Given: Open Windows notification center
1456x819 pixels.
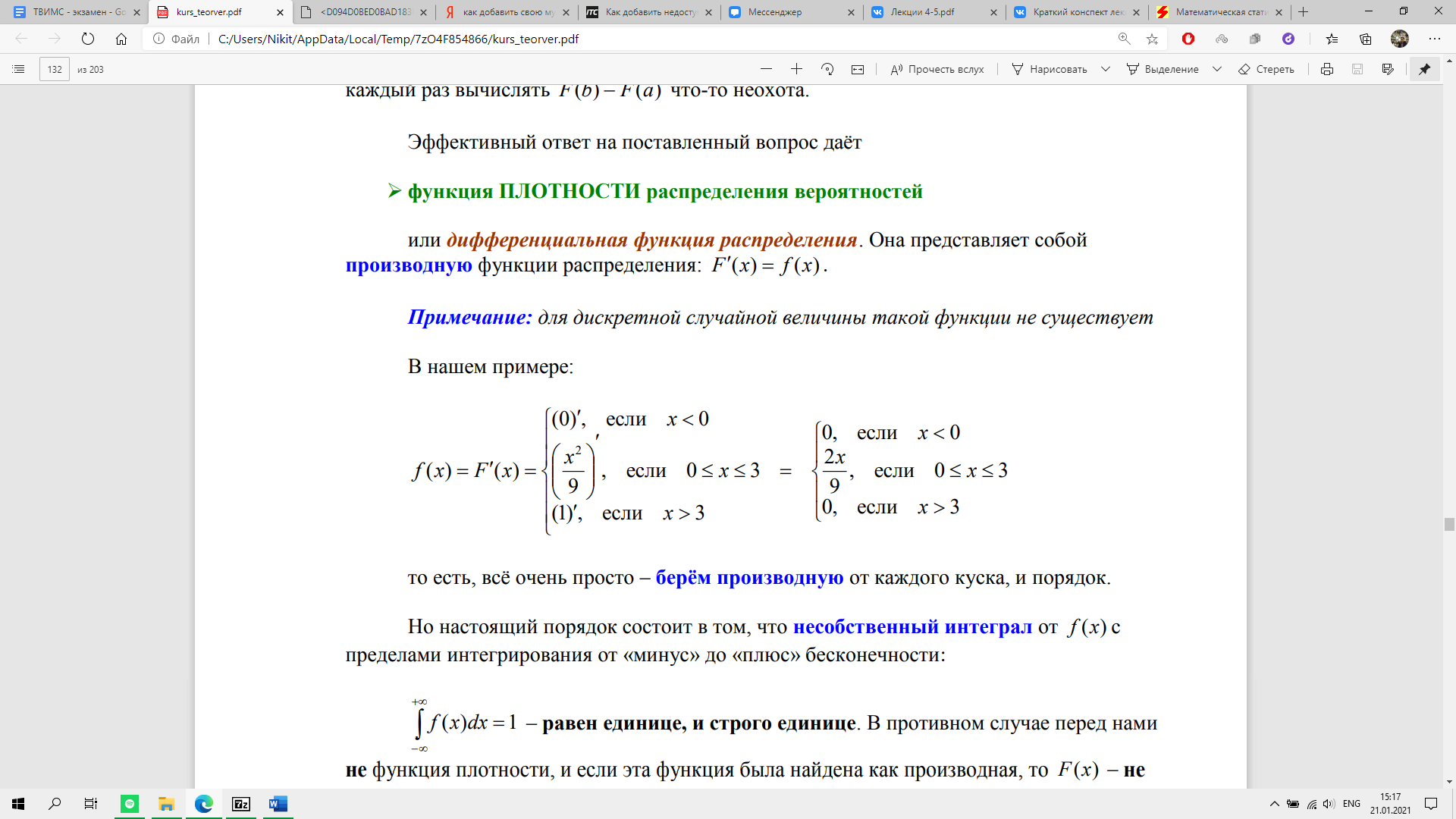Looking at the screenshot, I should [x=1431, y=804].
